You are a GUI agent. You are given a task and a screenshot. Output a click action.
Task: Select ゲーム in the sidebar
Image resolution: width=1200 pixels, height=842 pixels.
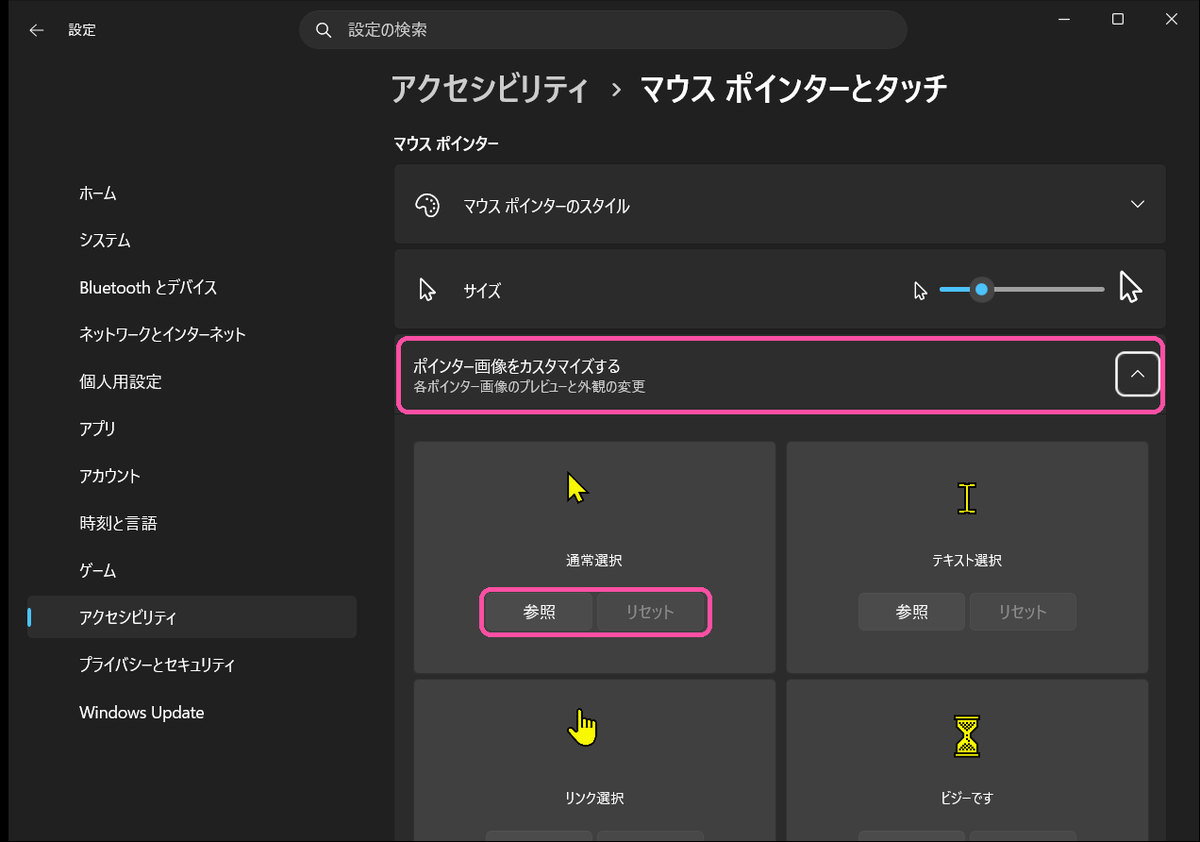tap(192, 570)
